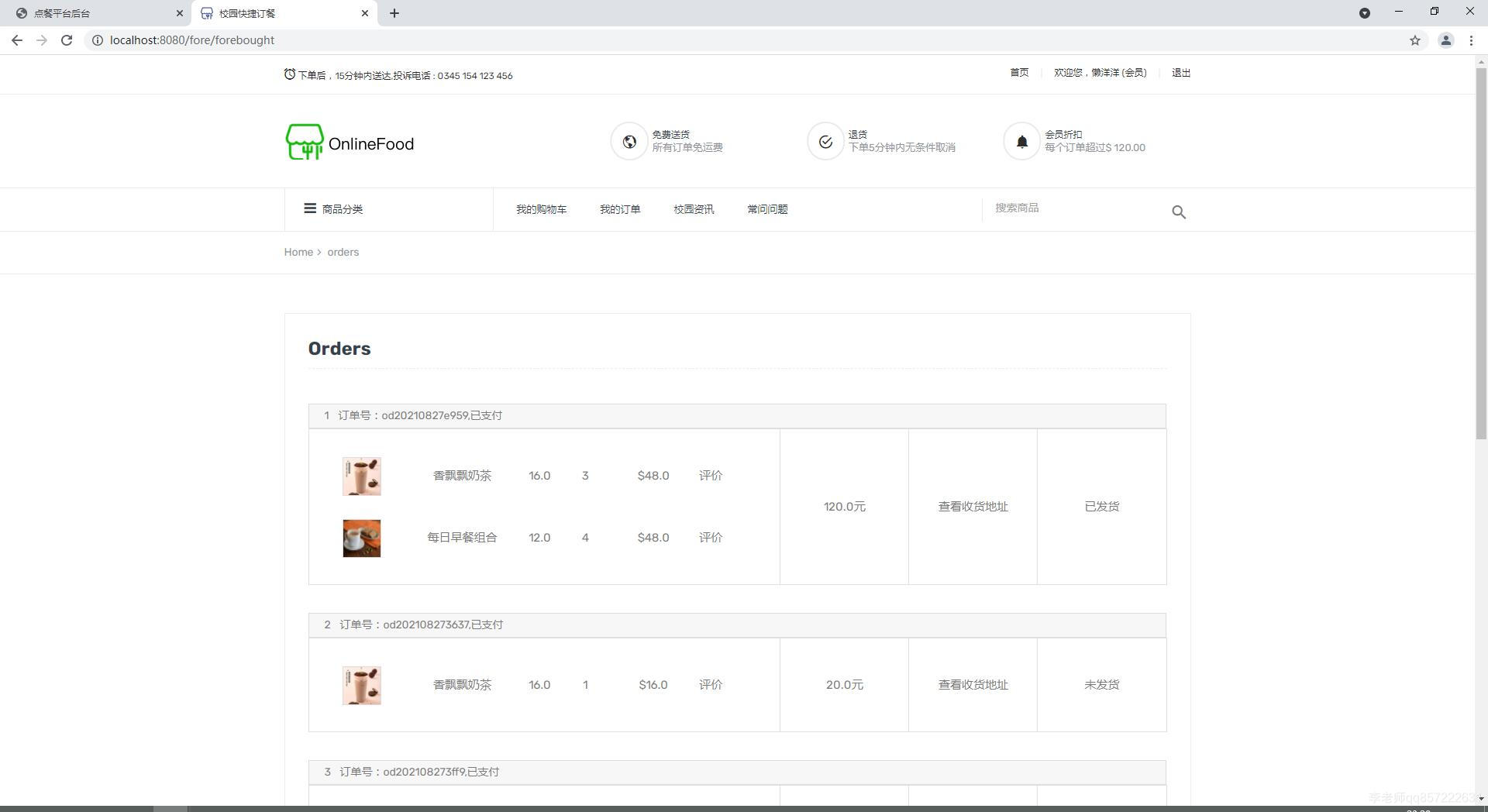Switch to the 校园快捷订餐 tab

pos(284,13)
